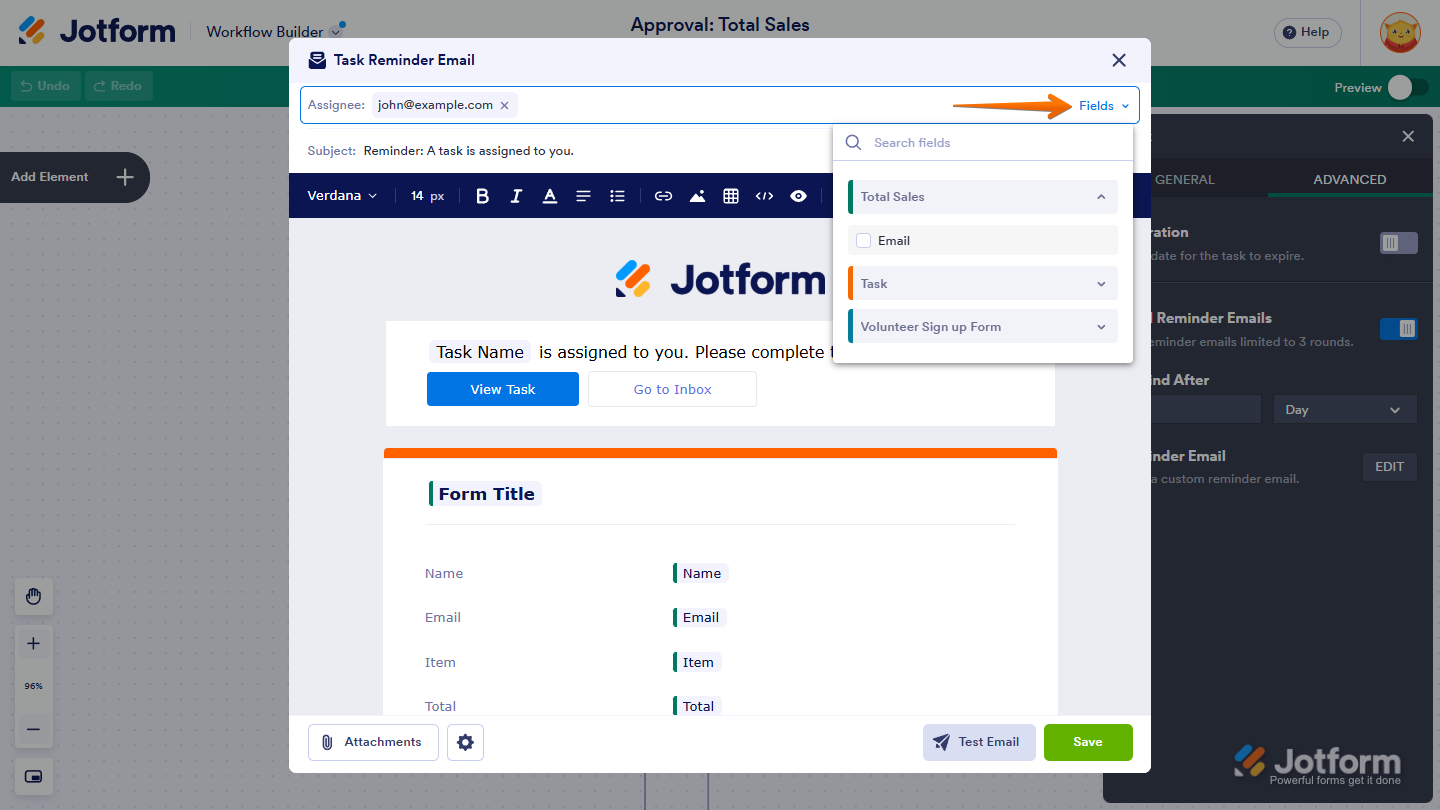This screenshot has width=1440, height=810.
Task: Select the Email field tag in body
Action: pyautogui.click(x=700, y=617)
